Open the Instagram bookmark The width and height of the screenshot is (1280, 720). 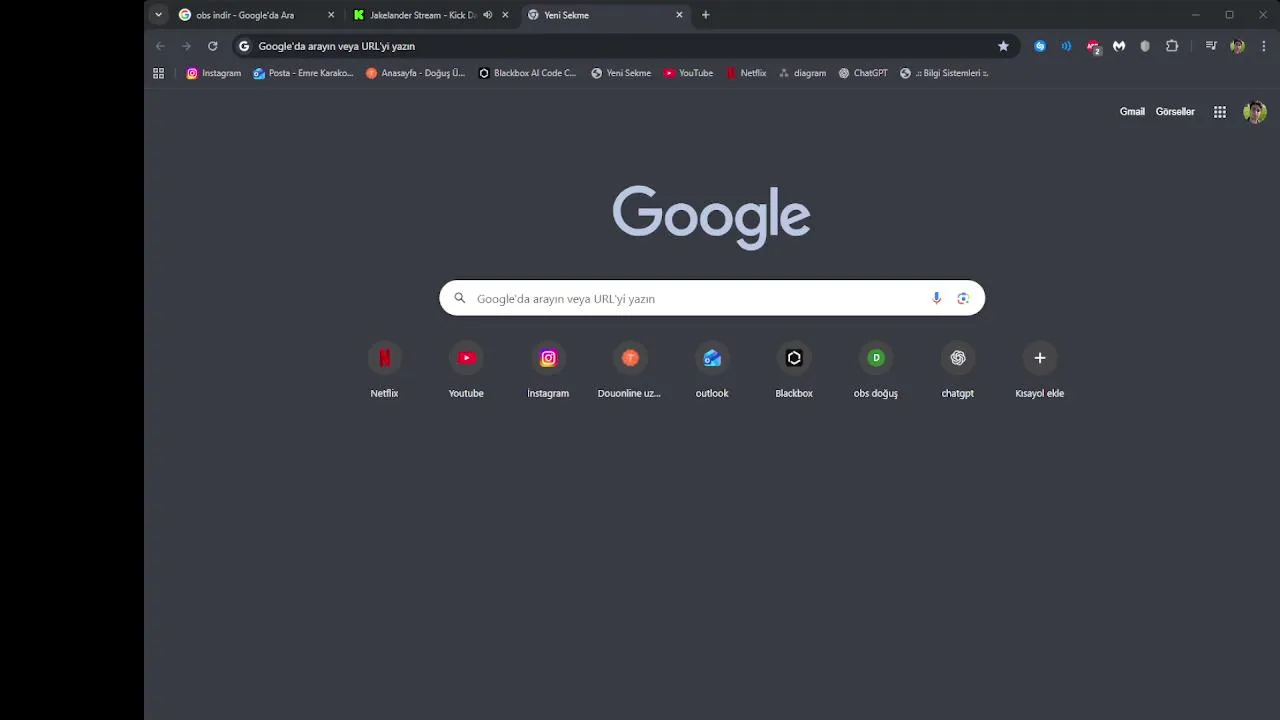click(214, 73)
